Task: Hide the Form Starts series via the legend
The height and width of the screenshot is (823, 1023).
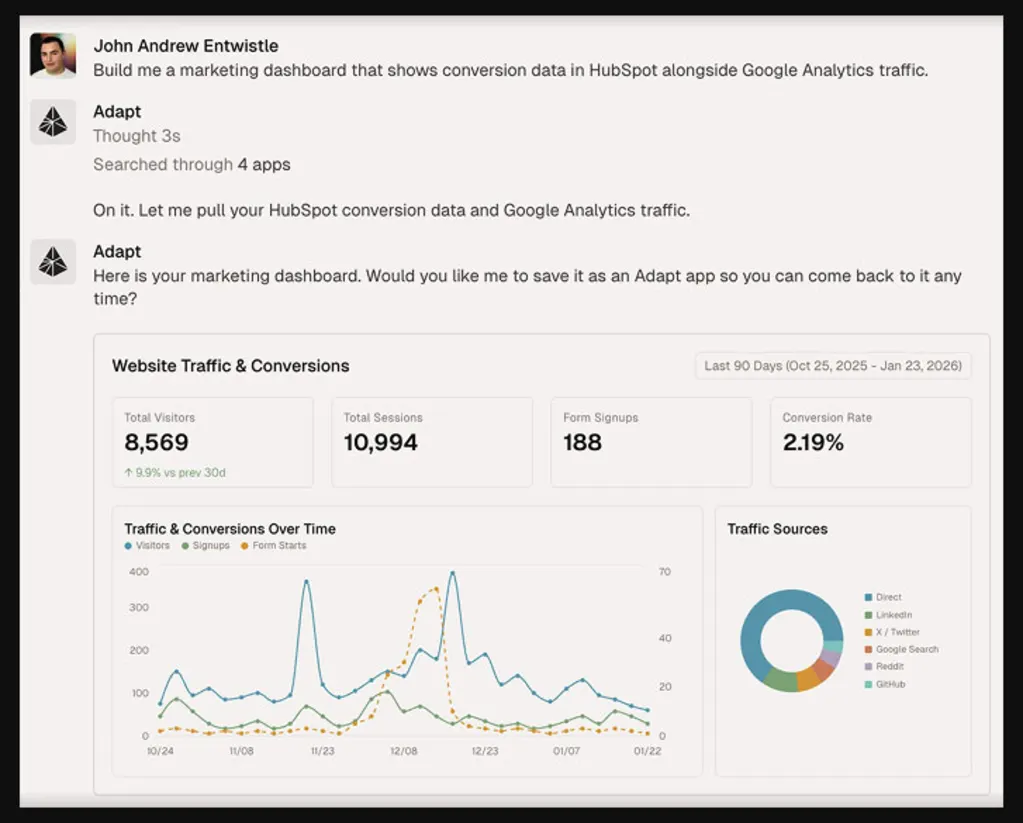Action: (x=273, y=546)
